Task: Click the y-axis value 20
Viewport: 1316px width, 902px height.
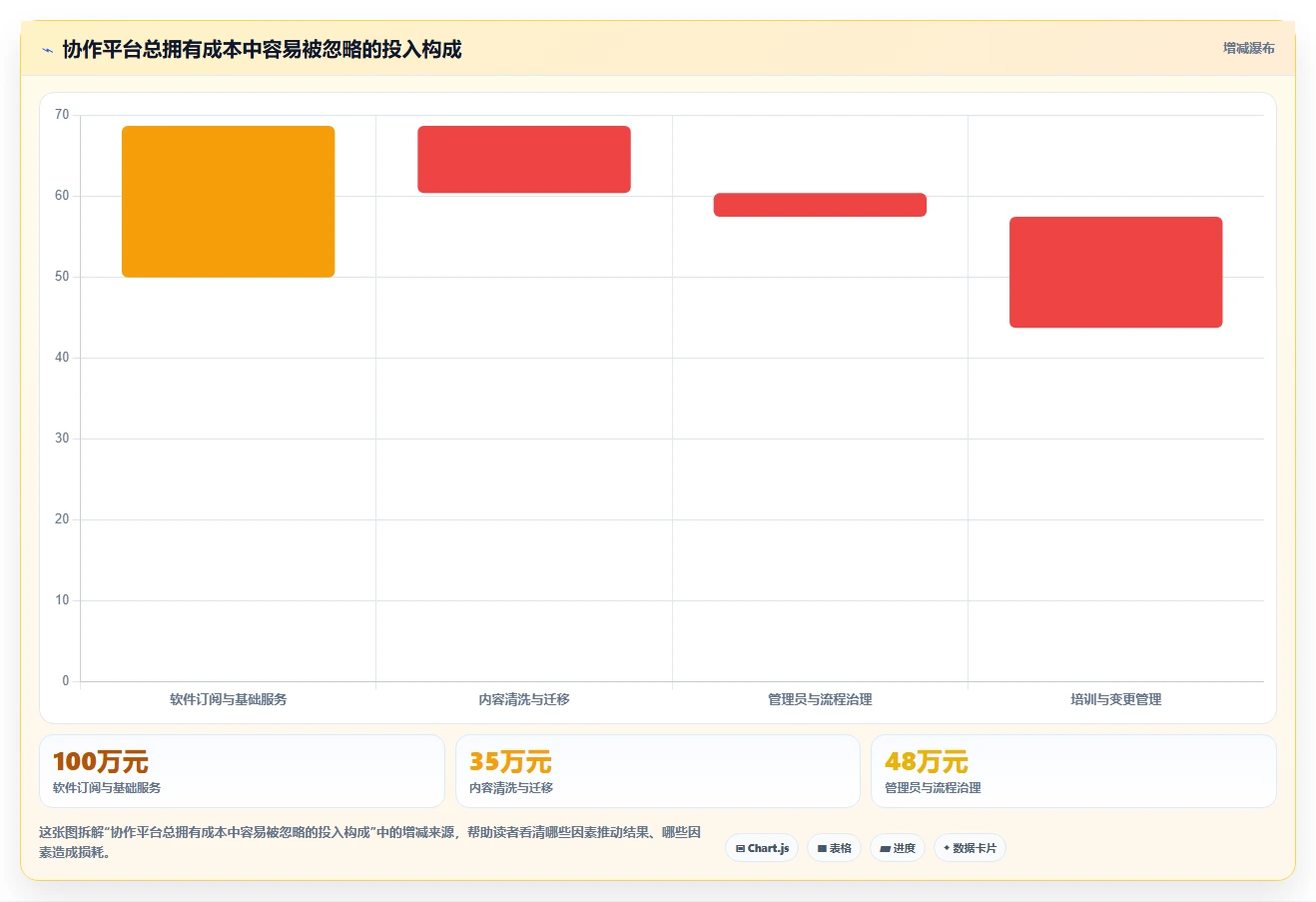Action: click(x=62, y=519)
